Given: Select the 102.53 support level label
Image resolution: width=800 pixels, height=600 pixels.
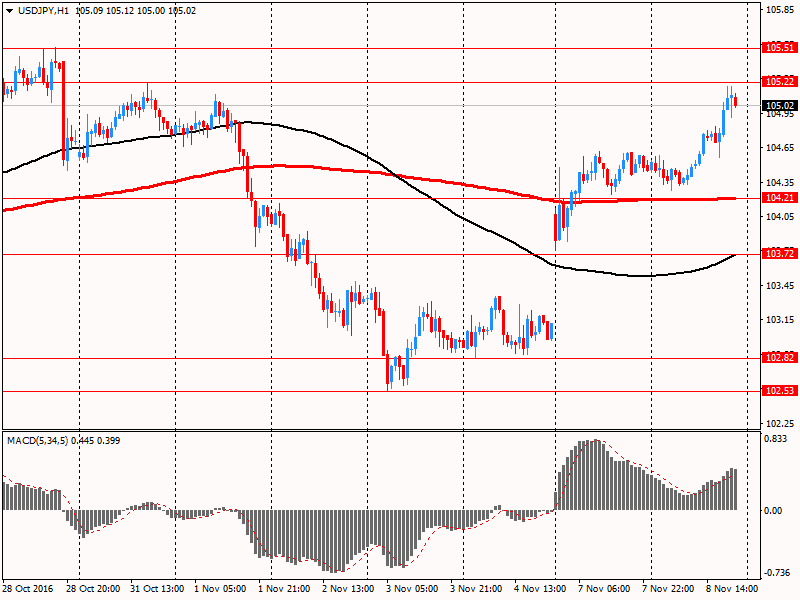Looking at the screenshot, I should click(779, 390).
